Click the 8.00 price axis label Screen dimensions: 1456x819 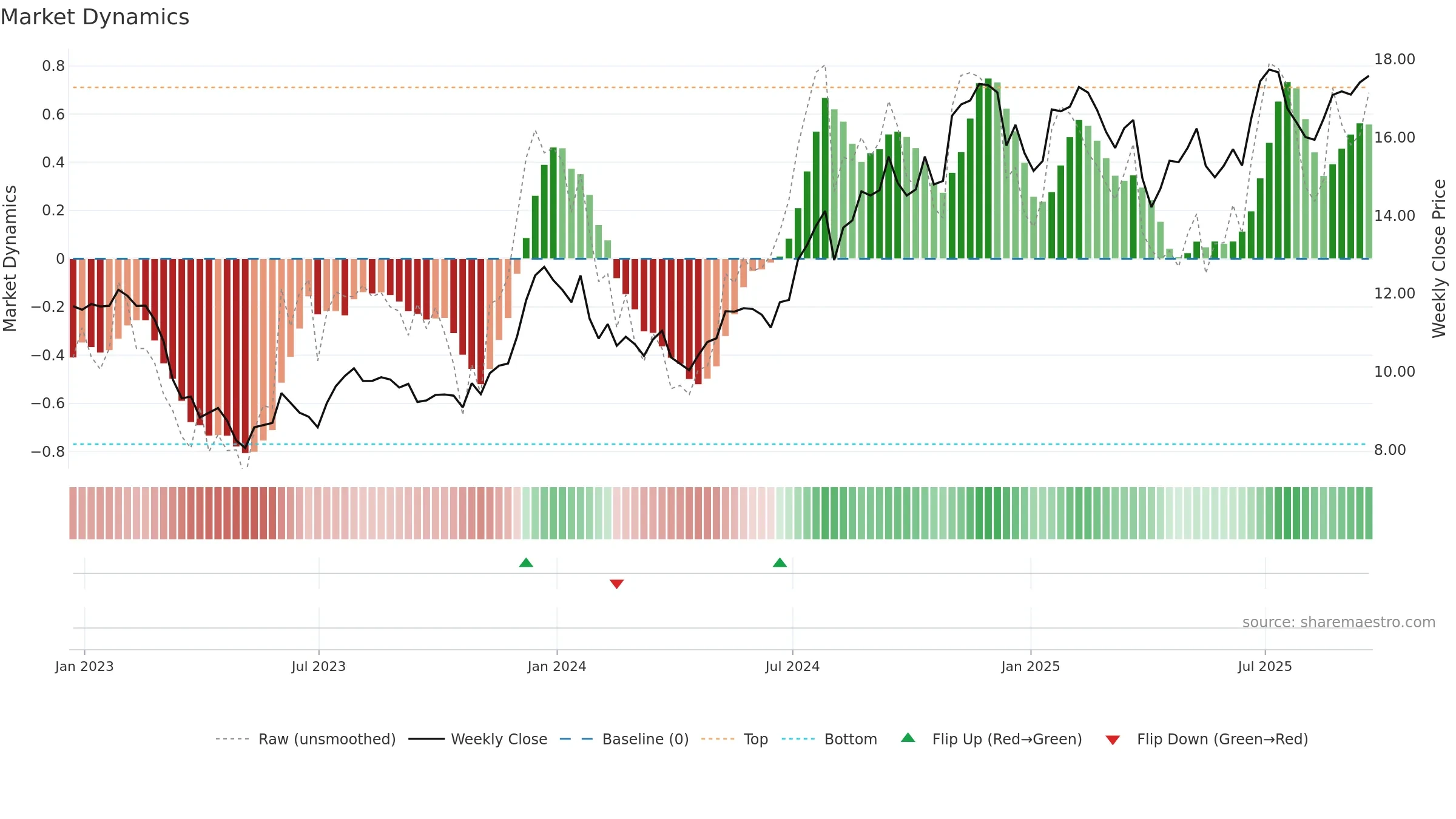pyautogui.click(x=1390, y=450)
